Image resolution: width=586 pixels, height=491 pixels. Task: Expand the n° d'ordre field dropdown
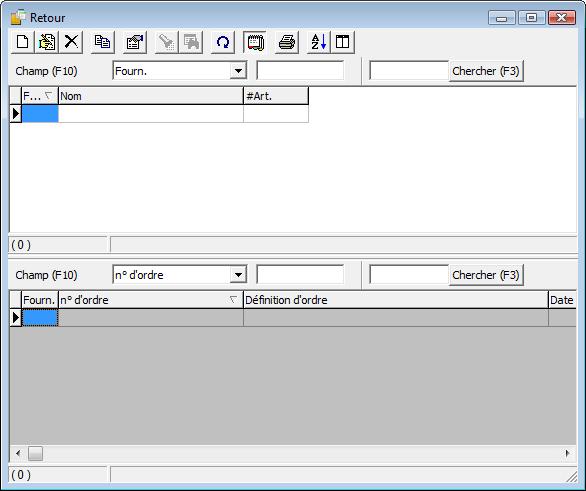(238, 275)
